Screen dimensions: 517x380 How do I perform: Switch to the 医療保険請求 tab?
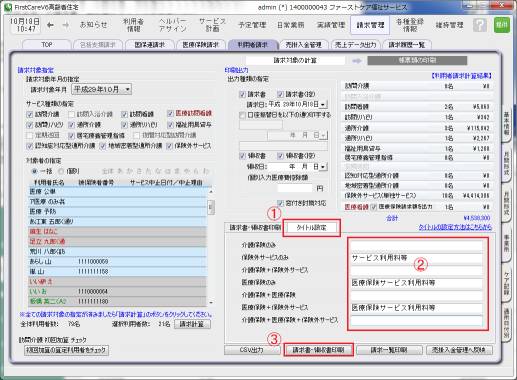click(201, 45)
